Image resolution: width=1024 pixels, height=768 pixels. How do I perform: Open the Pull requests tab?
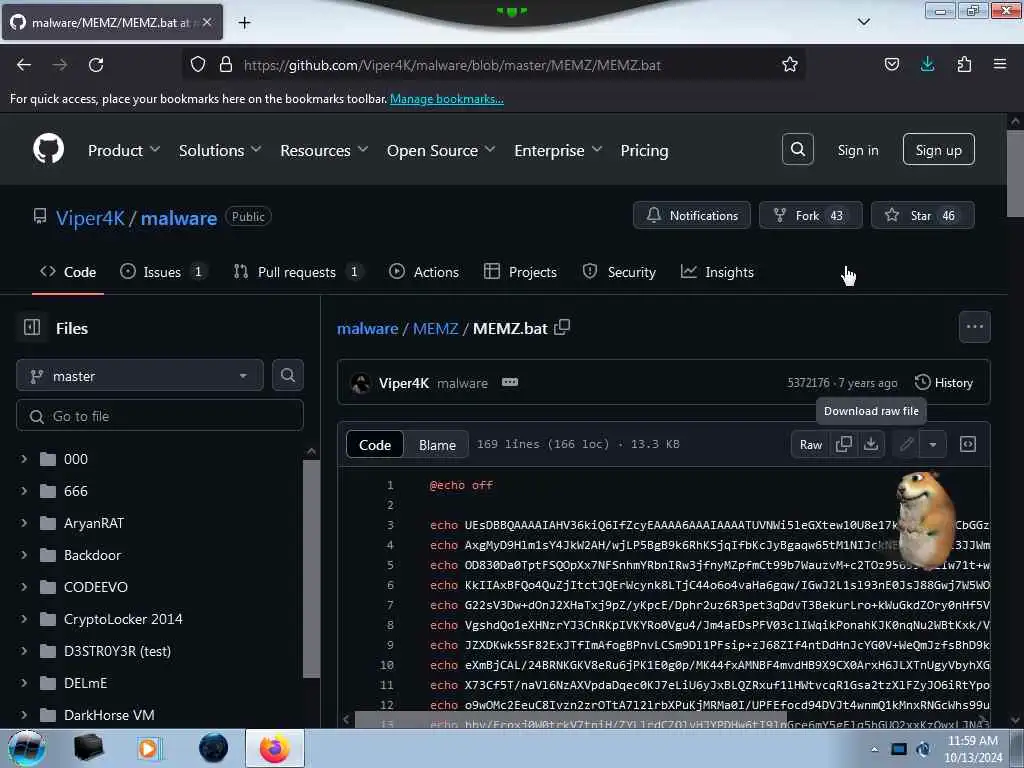click(x=298, y=272)
